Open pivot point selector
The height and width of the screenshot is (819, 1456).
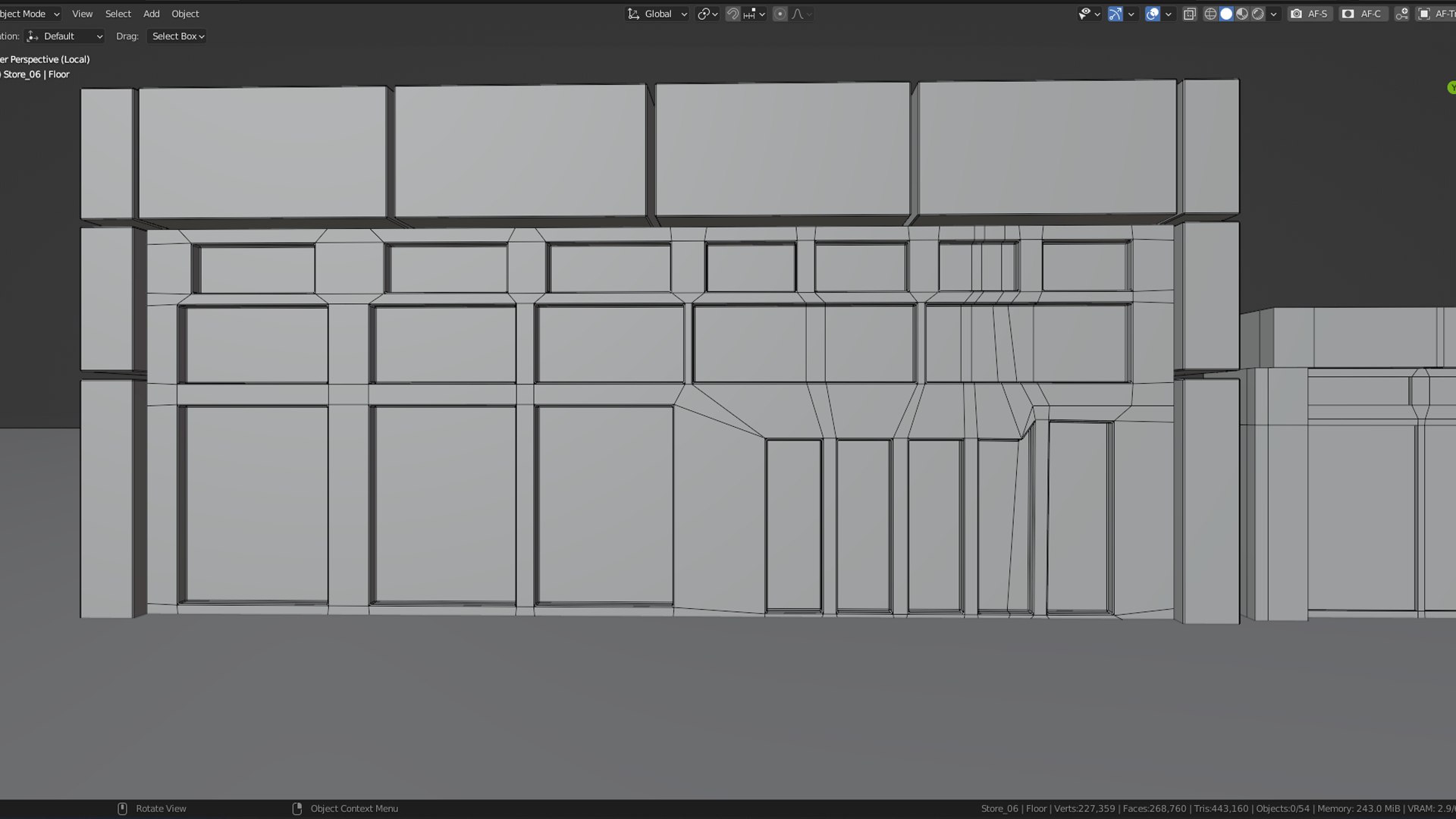click(x=707, y=14)
